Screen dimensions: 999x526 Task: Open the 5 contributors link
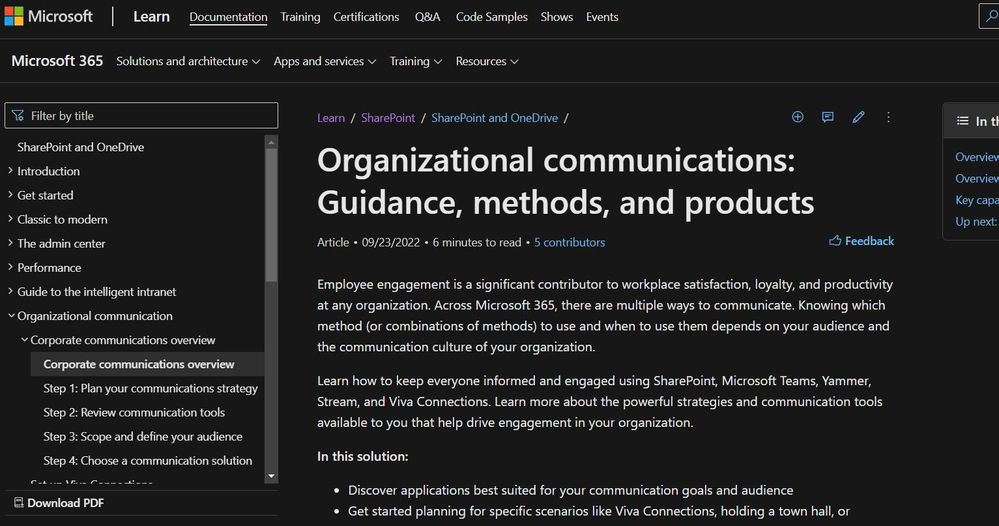[570, 243]
